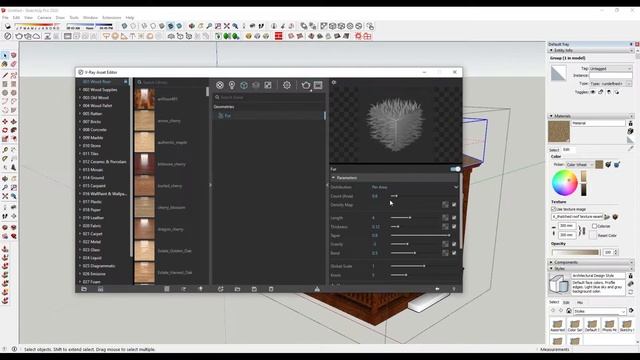The width and height of the screenshot is (640, 360).
Task: Toggle Density Map checkbox
Action: click(x=454, y=205)
